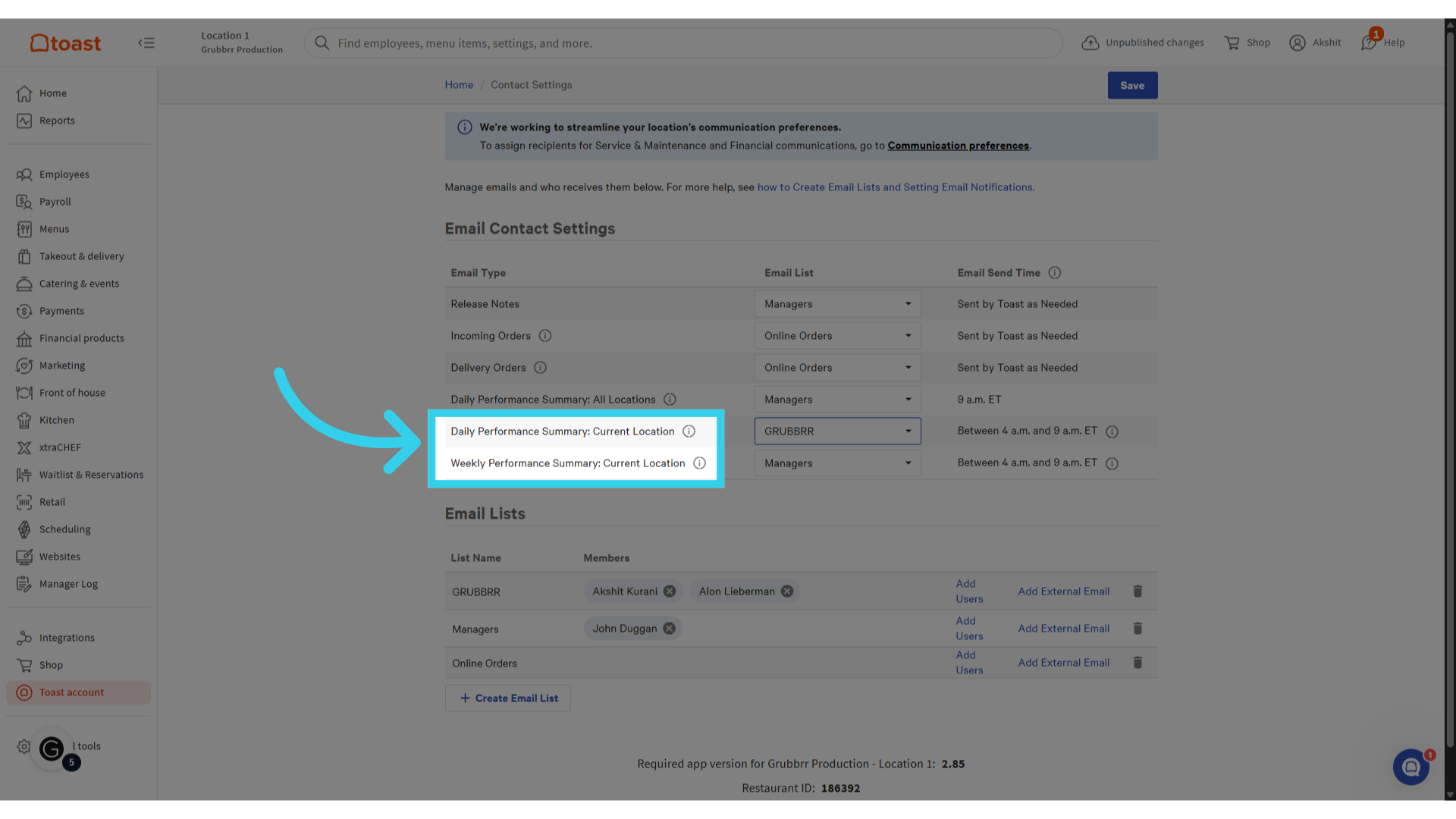Click the Home breadcrumb link

459,85
